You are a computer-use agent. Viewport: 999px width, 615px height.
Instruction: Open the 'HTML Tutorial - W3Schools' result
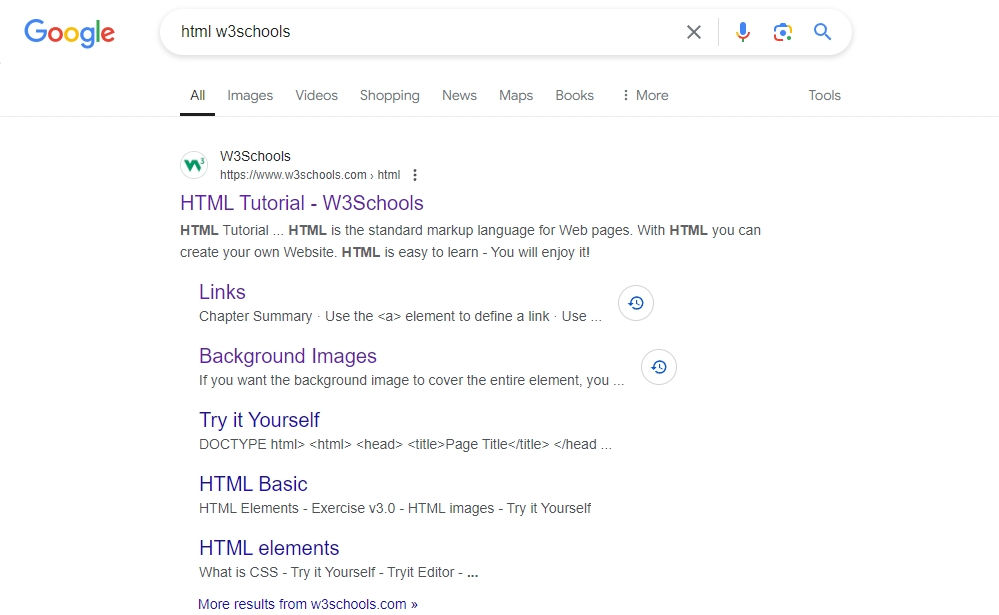click(302, 203)
